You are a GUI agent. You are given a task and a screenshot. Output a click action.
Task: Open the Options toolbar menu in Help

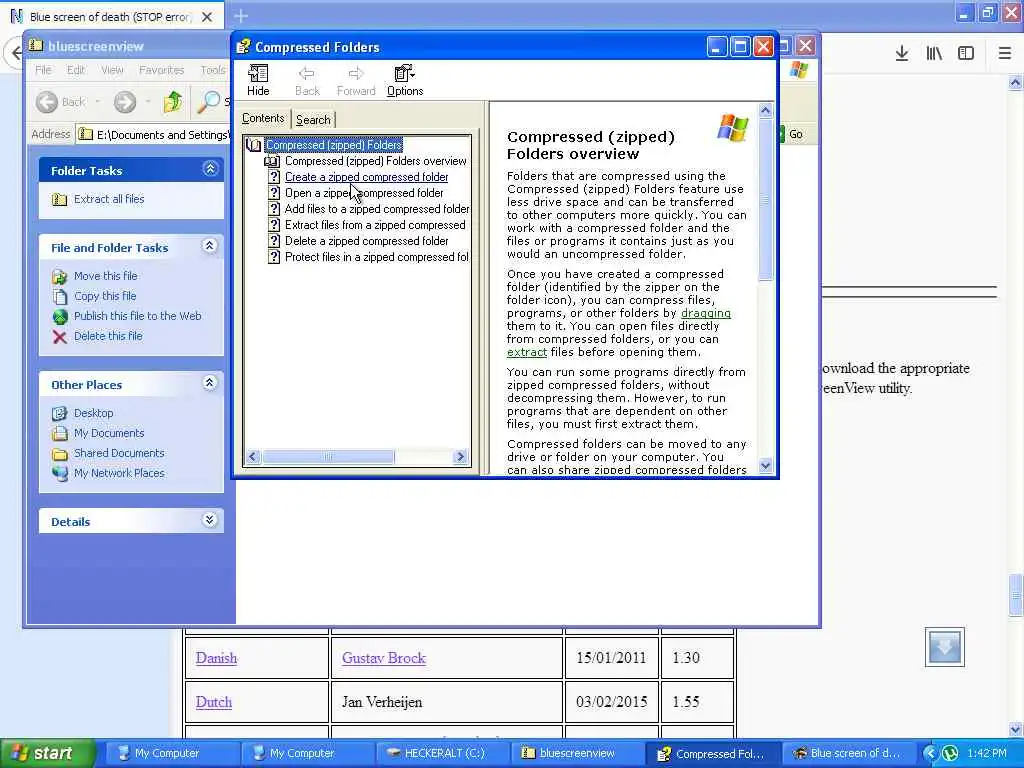pos(405,80)
